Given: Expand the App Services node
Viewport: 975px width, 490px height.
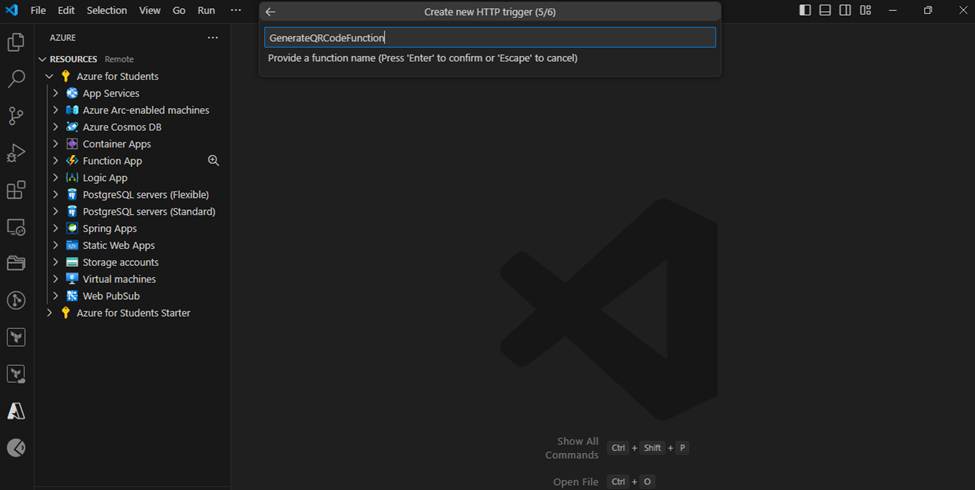Looking at the screenshot, I should pos(55,93).
